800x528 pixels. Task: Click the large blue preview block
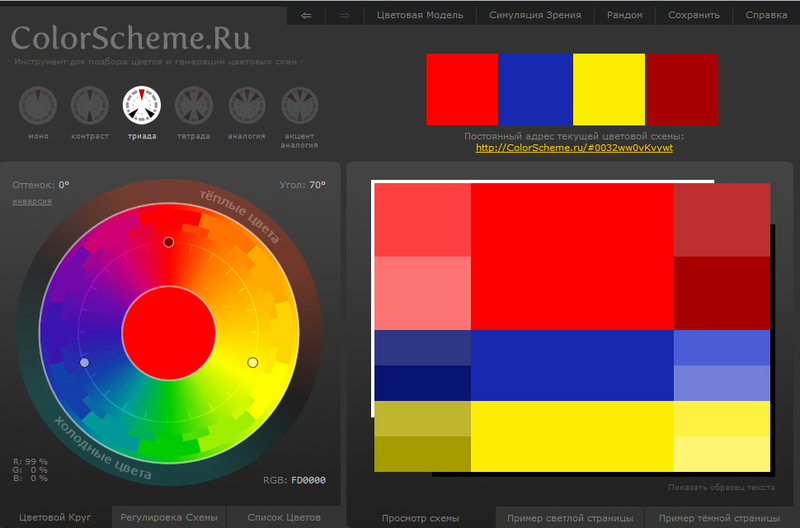click(x=572, y=365)
